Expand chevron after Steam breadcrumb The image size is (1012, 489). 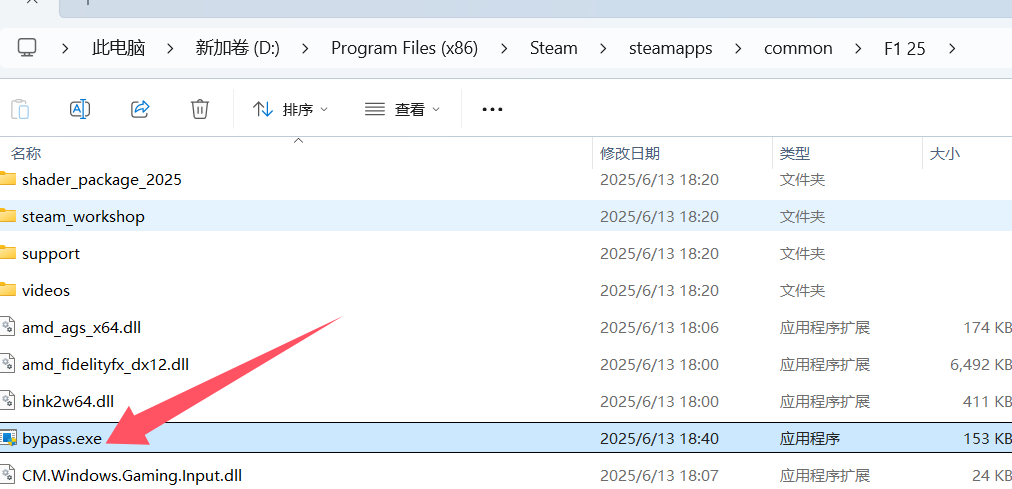point(603,48)
